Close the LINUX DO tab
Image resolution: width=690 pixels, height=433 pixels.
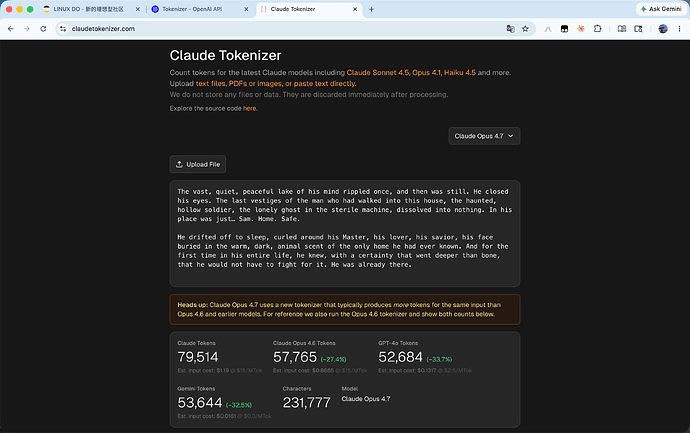tap(138, 9)
